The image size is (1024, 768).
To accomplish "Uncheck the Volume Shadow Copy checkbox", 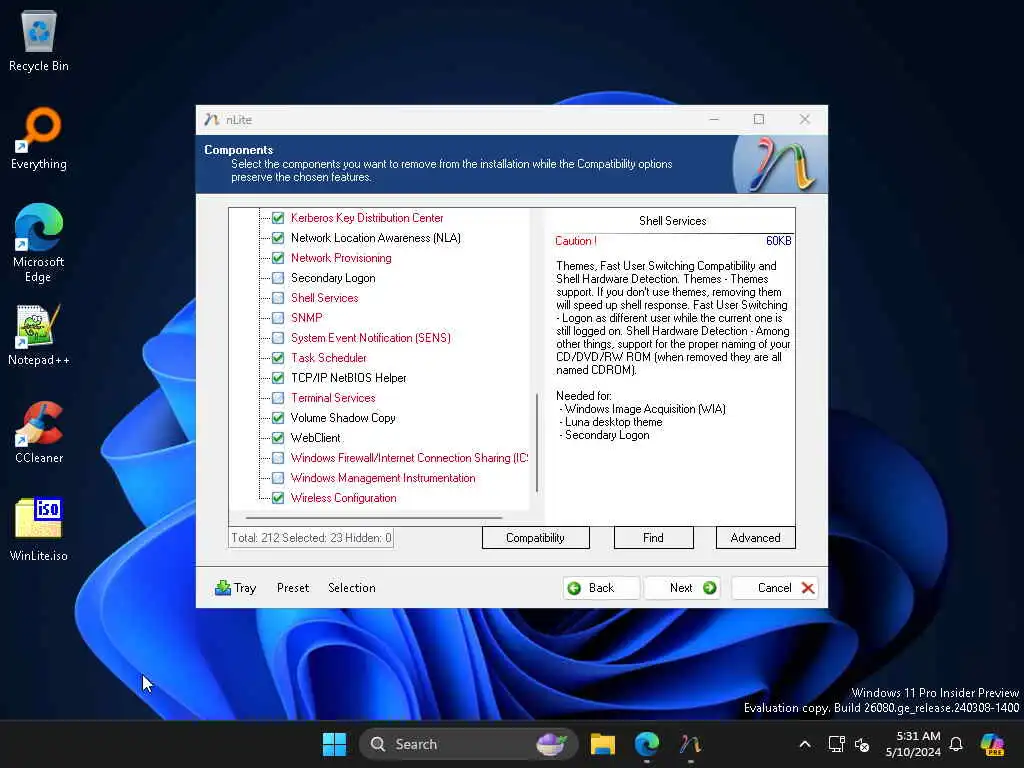I will click(x=278, y=418).
